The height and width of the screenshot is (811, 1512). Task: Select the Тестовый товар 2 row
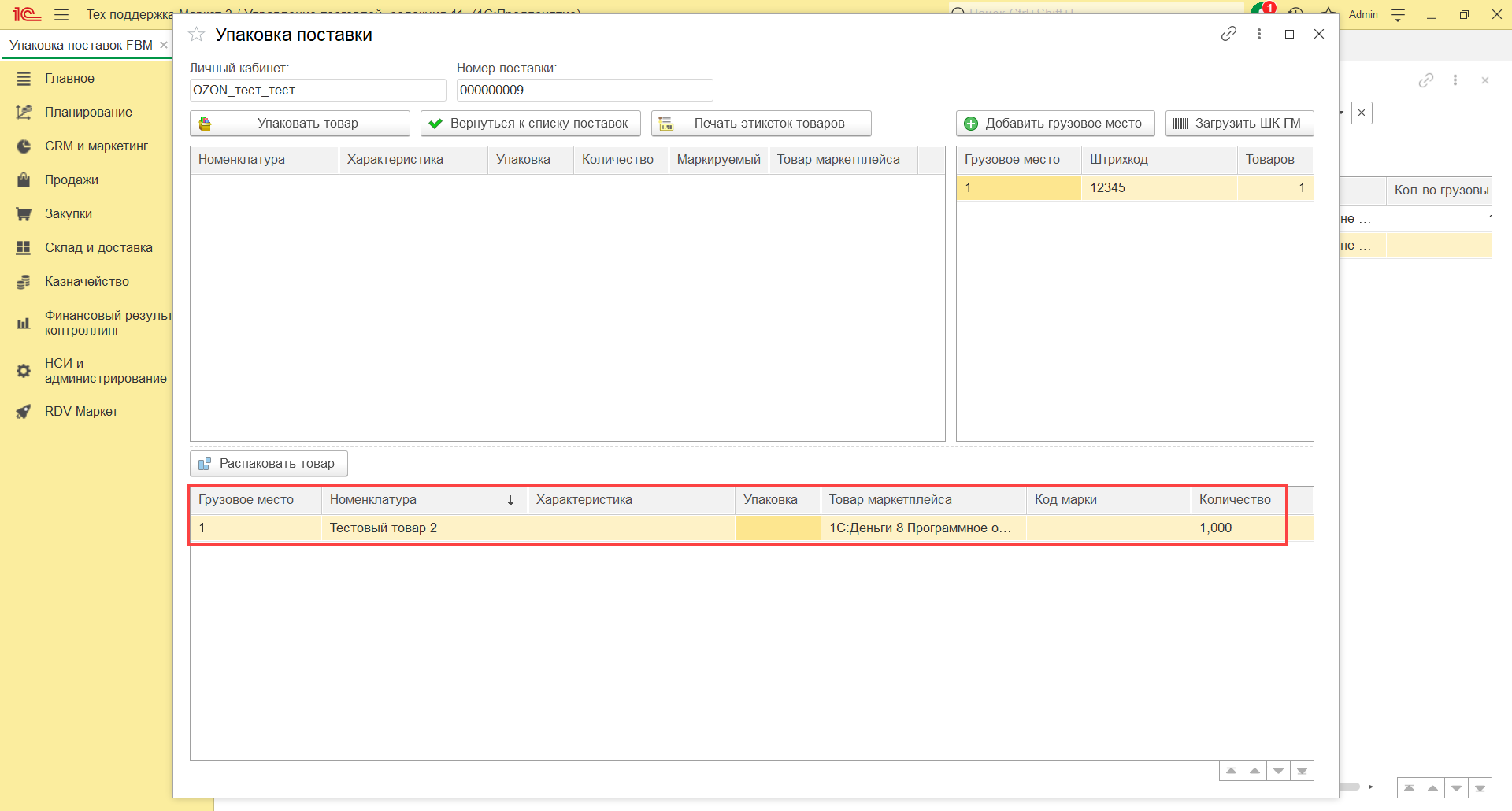(423, 528)
